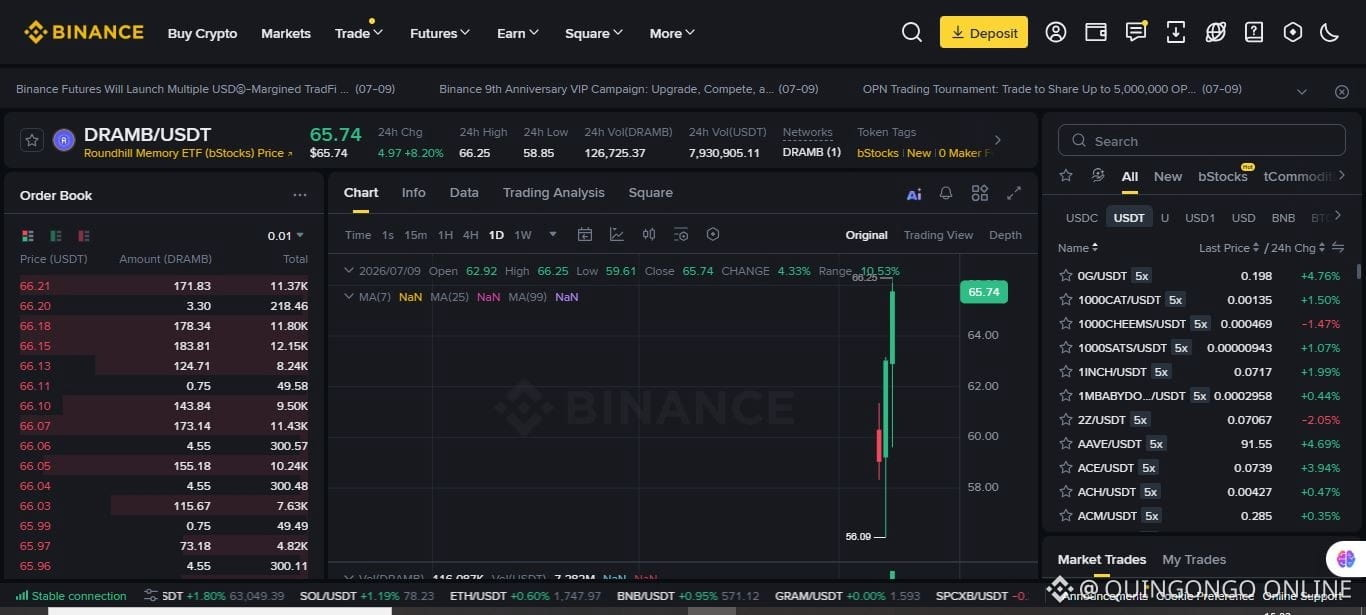This screenshot has width=1366, height=615.
Task: Open the chart layout grid icon
Action: (x=979, y=193)
